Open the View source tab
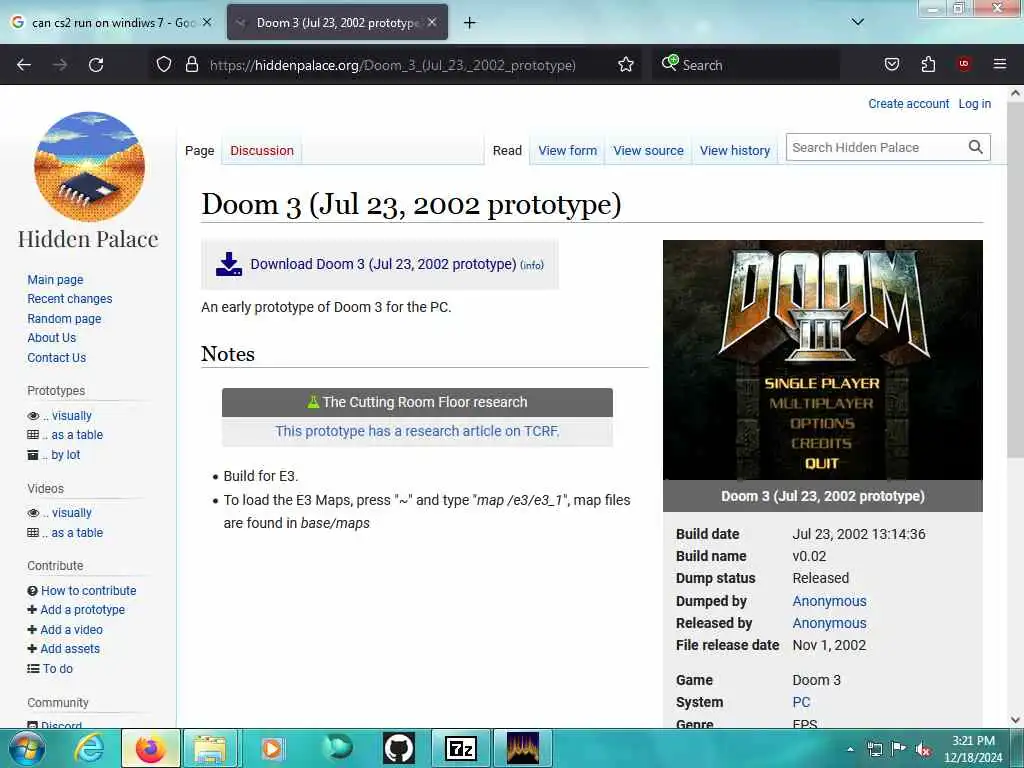Screen dimensions: 1024x768 (x=648, y=151)
